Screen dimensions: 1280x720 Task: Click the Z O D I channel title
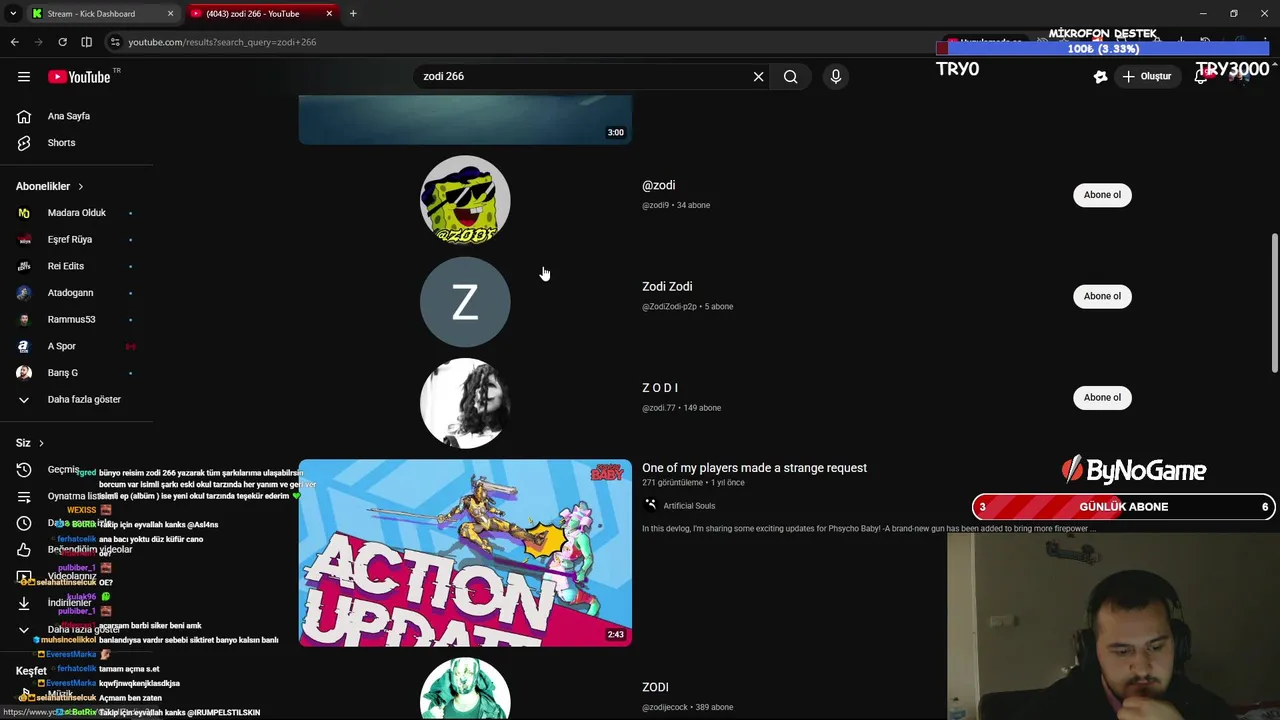[660, 388]
